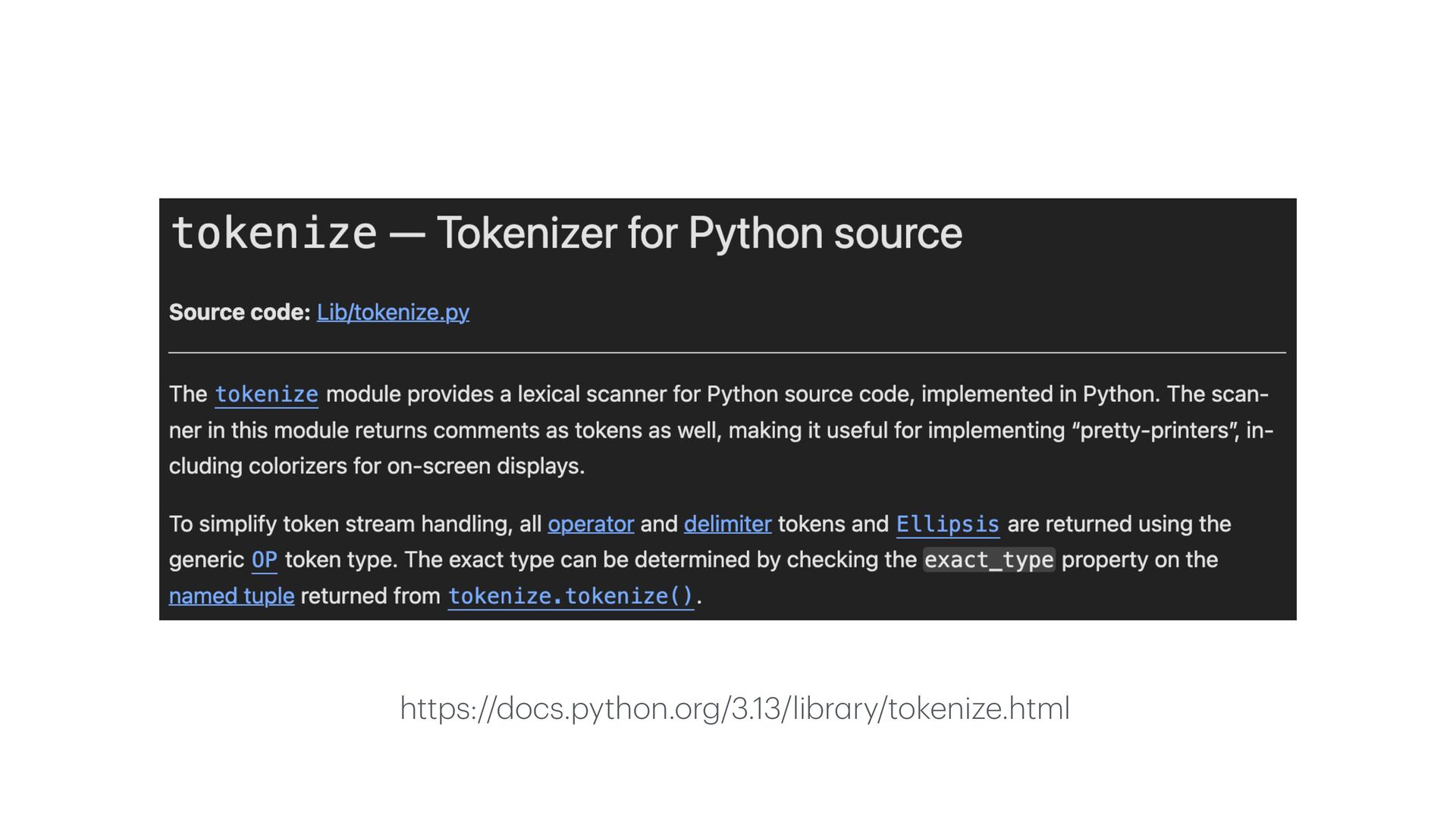Click the quoted 'pretty-printers' word in paragraph
This screenshot has width=1456, height=819.
(x=1155, y=431)
